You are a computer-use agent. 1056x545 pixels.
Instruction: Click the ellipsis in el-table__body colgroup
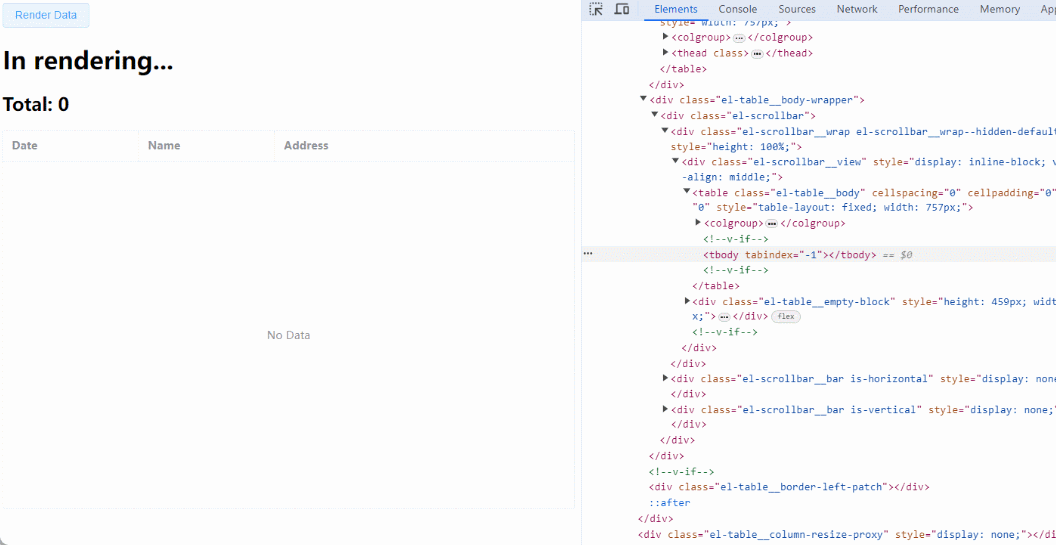(772, 224)
